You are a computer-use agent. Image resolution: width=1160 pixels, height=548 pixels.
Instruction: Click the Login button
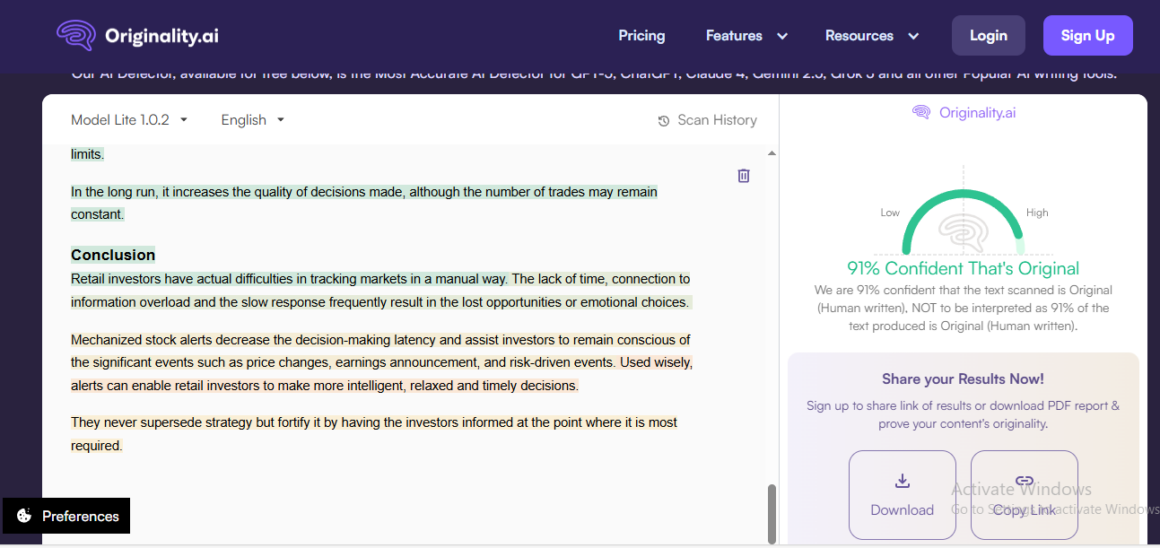[x=988, y=36]
